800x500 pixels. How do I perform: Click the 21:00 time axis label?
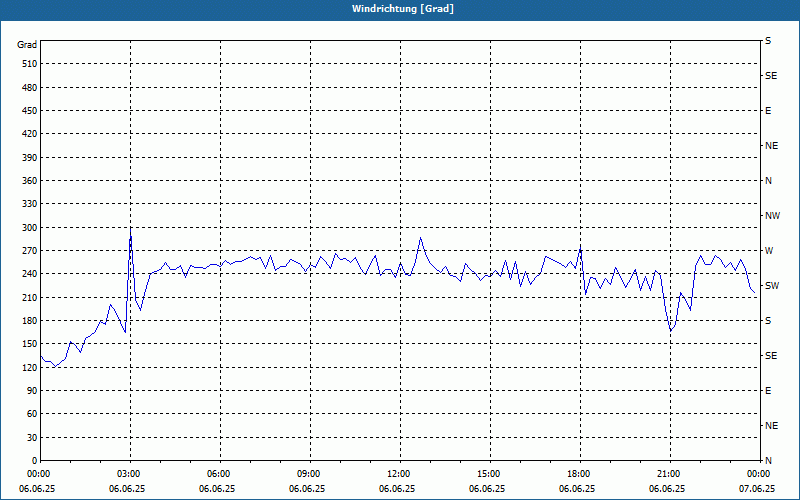coord(668,474)
